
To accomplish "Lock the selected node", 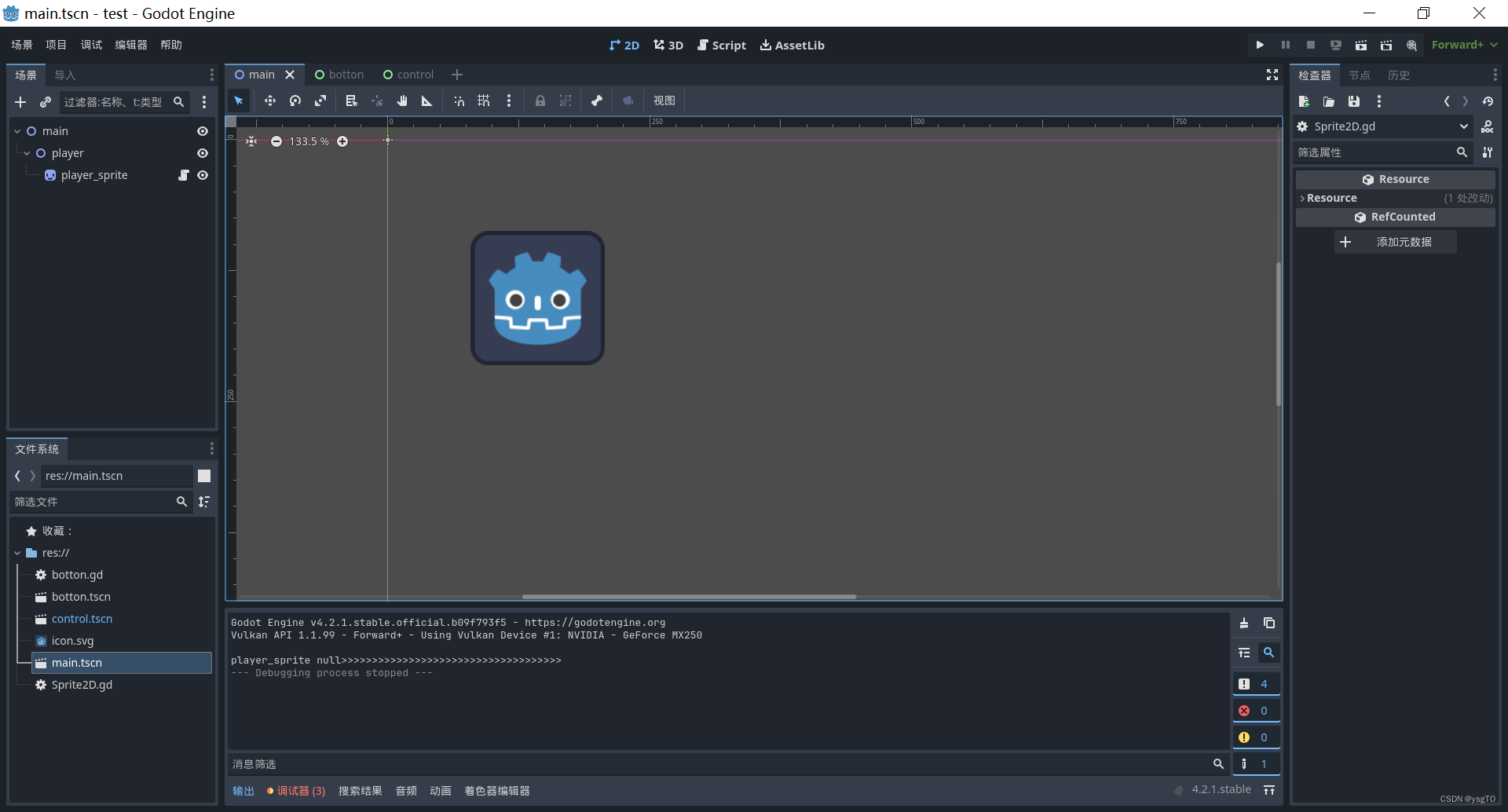I will click(x=540, y=101).
